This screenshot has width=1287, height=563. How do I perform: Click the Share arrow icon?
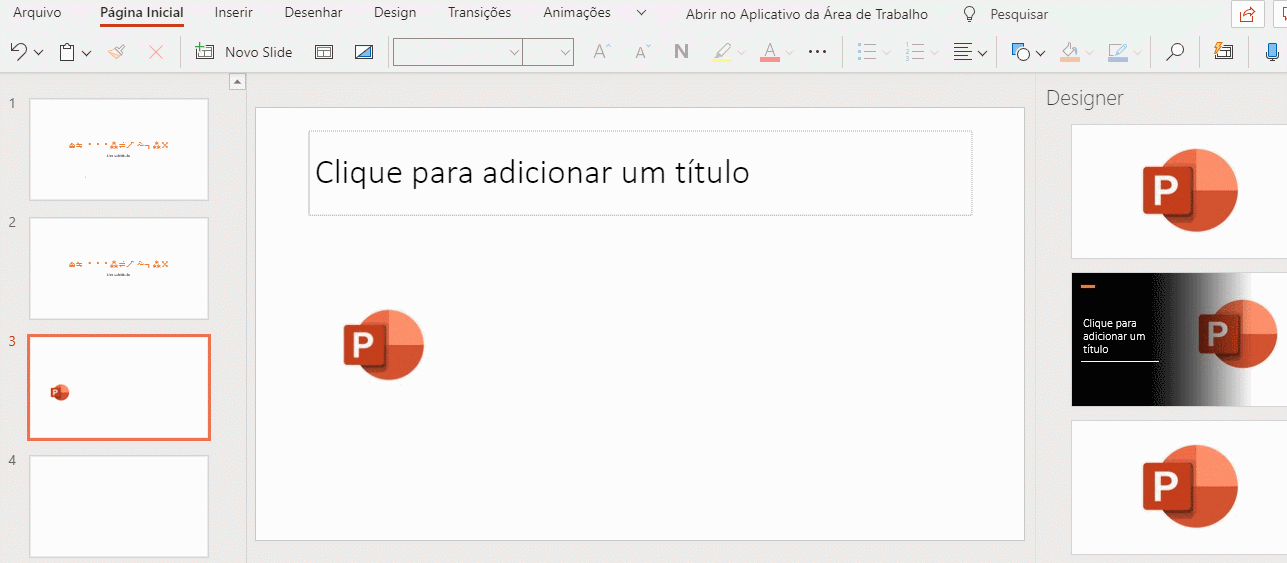point(1247,14)
